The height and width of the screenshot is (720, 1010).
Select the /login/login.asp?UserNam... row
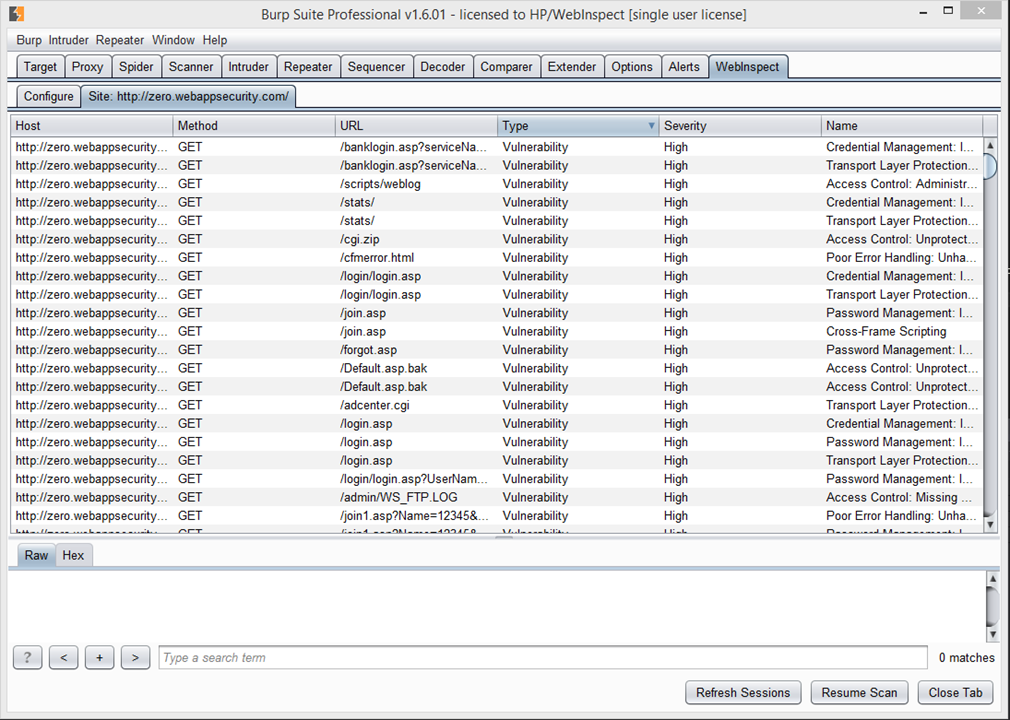pyautogui.click(x=497, y=479)
